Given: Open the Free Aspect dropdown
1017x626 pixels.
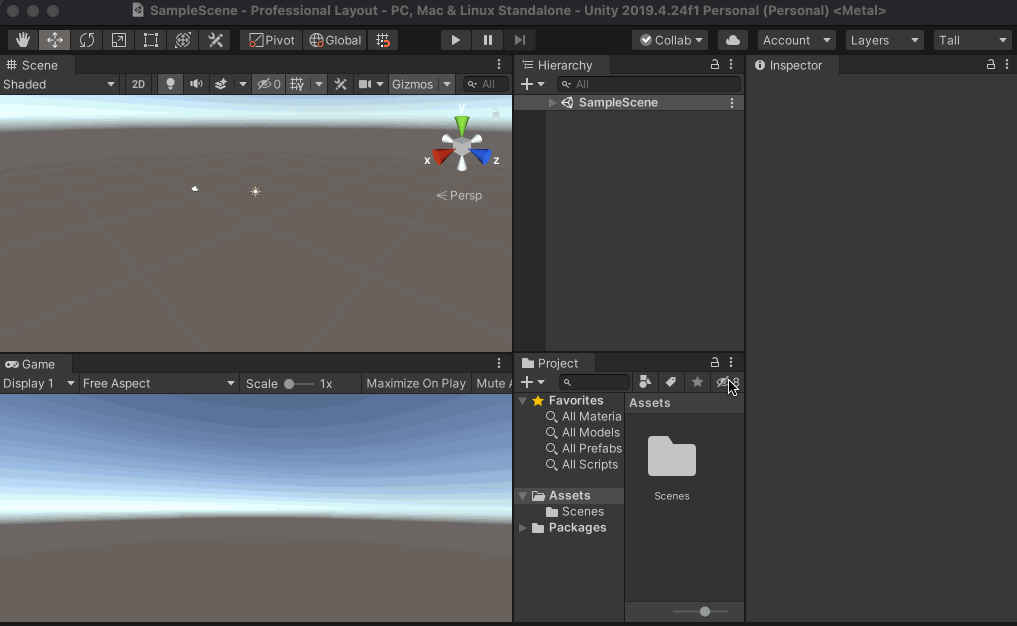Looking at the screenshot, I should coord(159,383).
